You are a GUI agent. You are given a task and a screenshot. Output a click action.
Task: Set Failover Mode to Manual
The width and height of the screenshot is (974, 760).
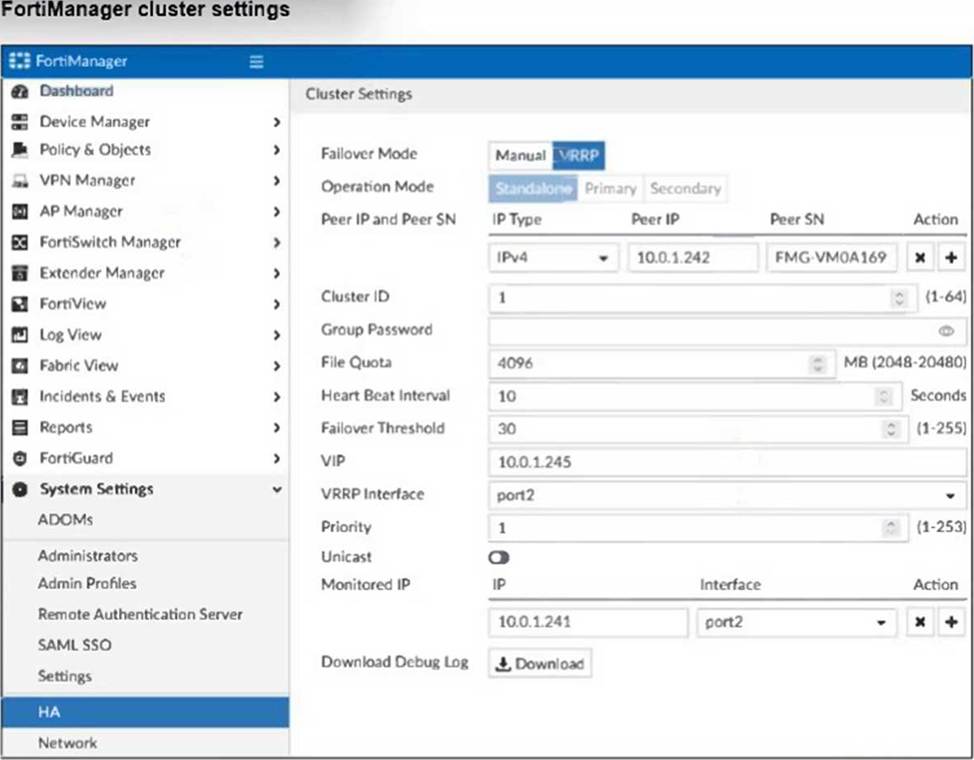pos(520,156)
